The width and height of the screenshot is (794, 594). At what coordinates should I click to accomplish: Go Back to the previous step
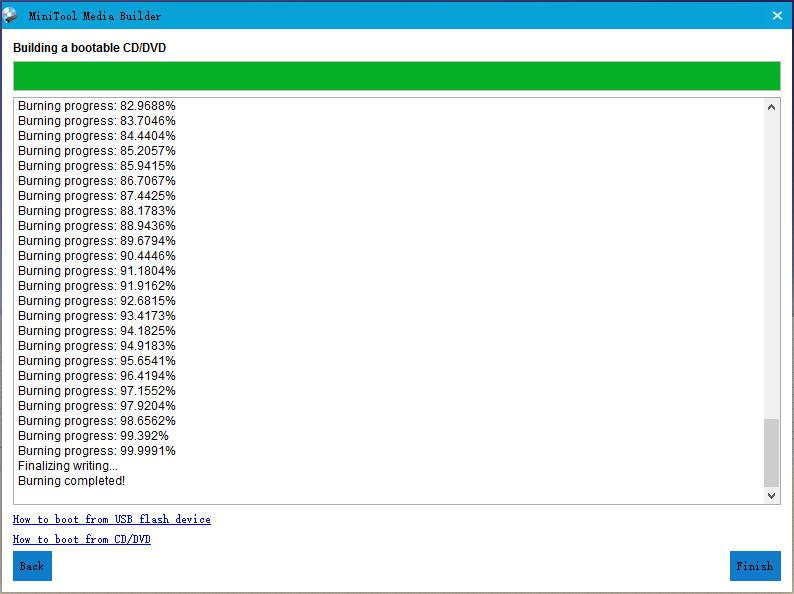pyautogui.click(x=32, y=566)
